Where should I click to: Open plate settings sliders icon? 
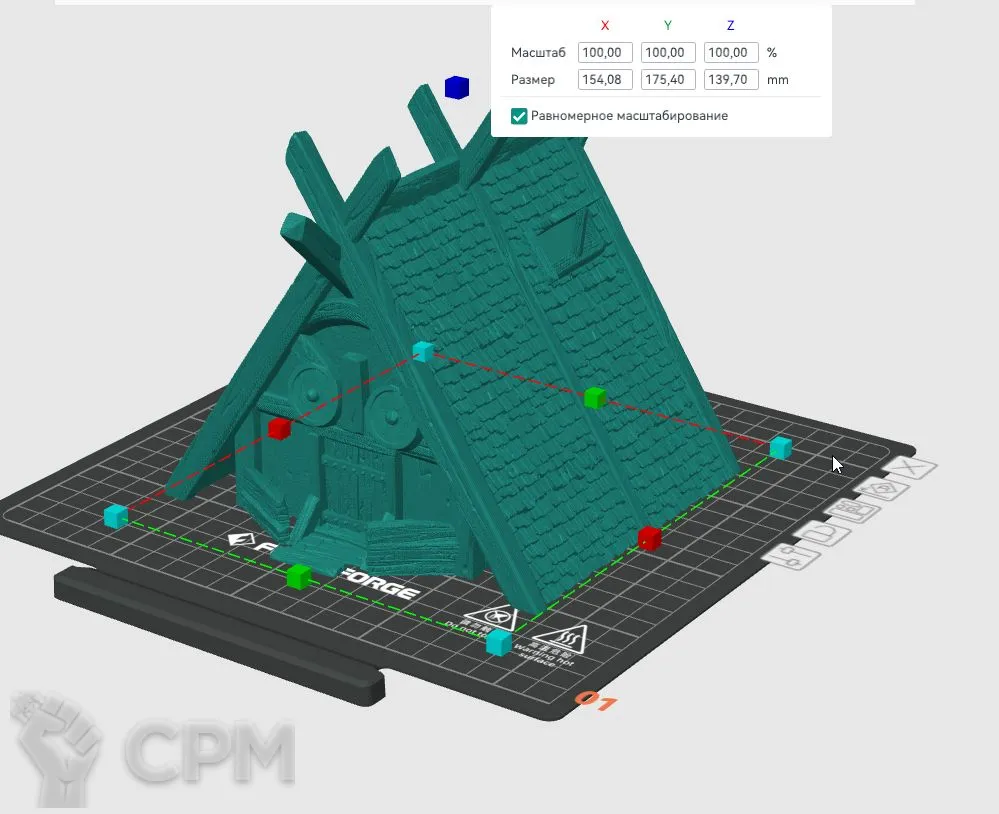[790, 557]
